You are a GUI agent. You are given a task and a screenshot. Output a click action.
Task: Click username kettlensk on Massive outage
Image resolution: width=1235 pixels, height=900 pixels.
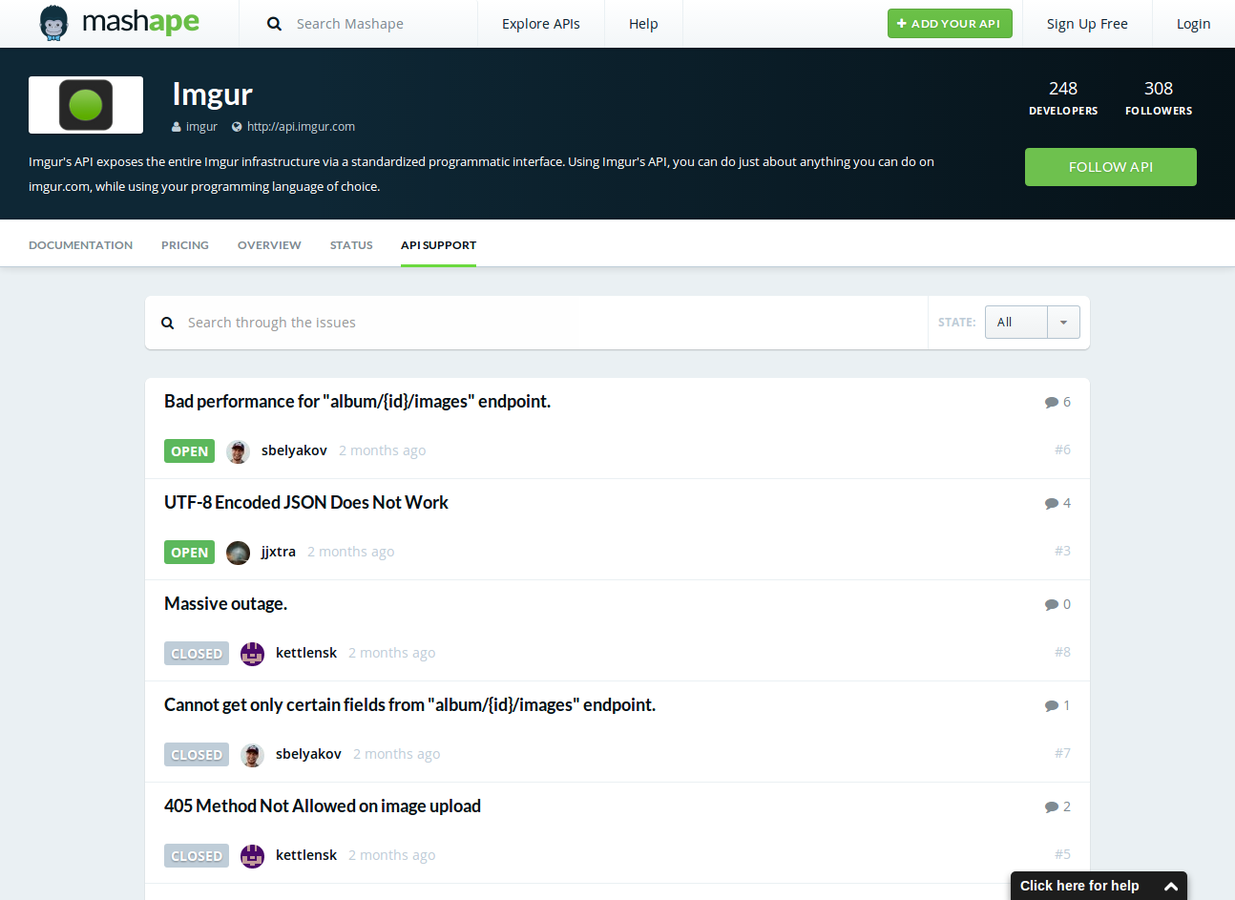(x=306, y=653)
